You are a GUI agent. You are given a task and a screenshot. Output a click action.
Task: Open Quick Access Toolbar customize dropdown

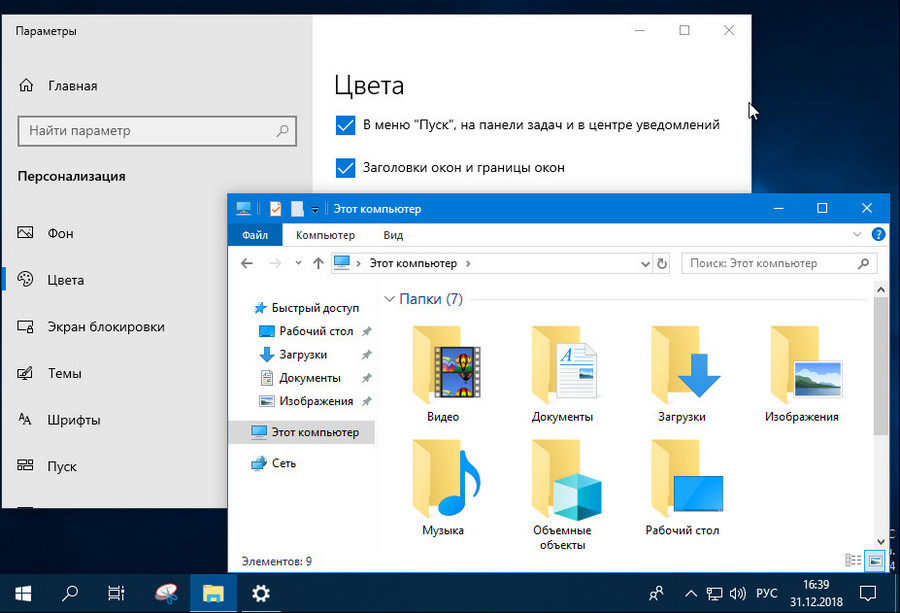[315, 209]
